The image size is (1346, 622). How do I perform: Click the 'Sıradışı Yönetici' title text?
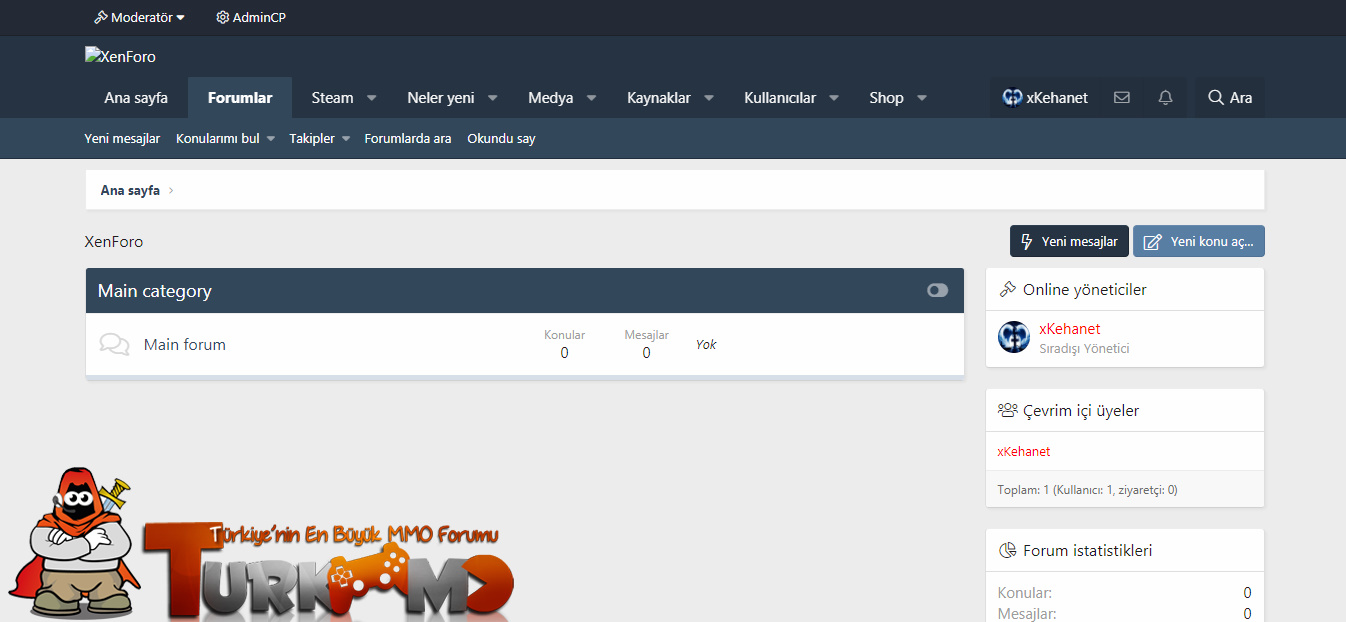coord(1085,348)
